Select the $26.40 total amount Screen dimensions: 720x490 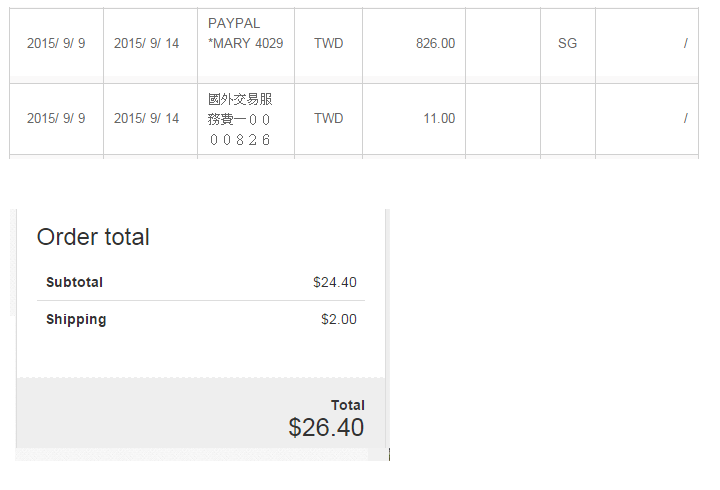tap(326, 428)
